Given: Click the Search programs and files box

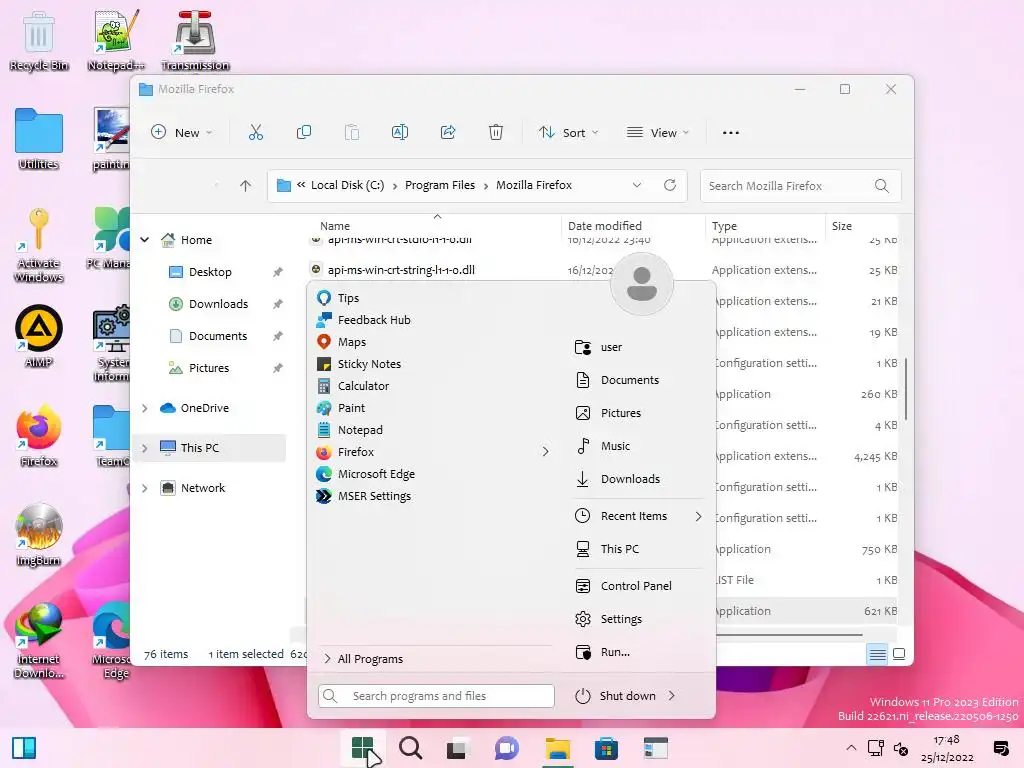Looking at the screenshot, I should (x=436, y=696).
